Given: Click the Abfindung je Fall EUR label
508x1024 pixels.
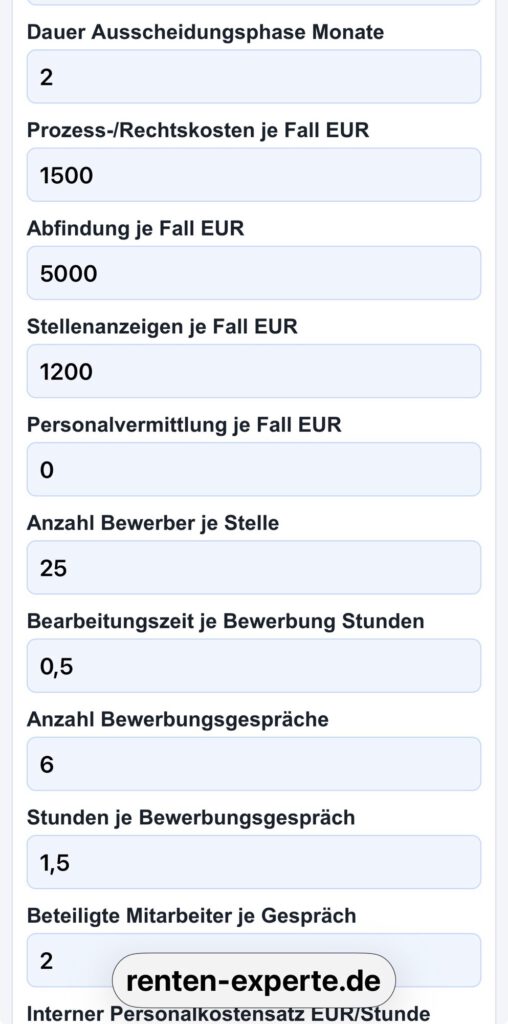Looking at the screenshot, I should coord(135,229).
